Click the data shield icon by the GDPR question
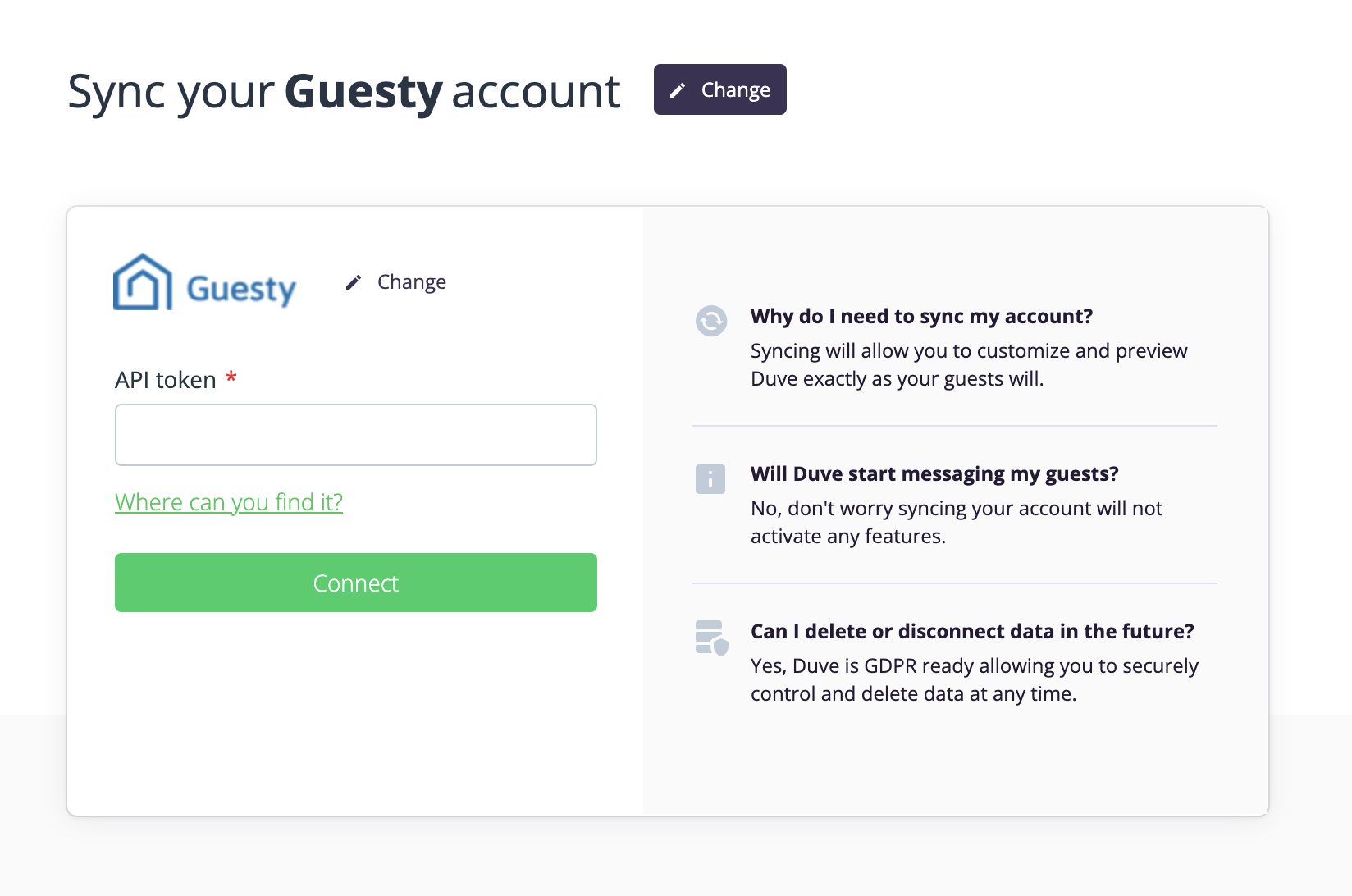 tap(711, 638)
